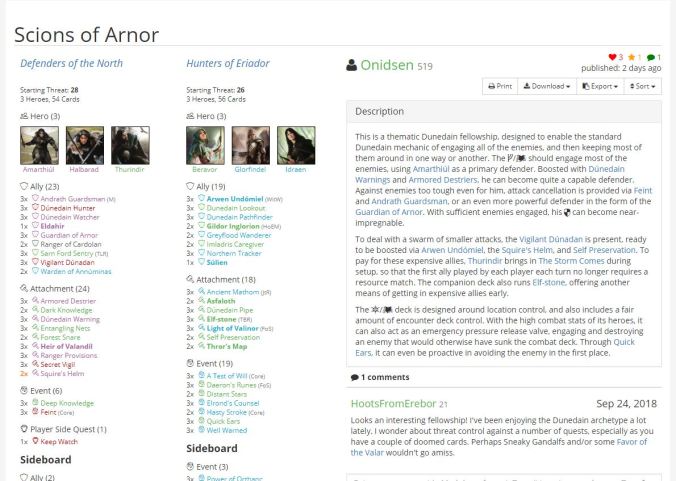Click the Scions of Arnor title
Viewport: 676px width, 481px height.
[x=87, y=35]
